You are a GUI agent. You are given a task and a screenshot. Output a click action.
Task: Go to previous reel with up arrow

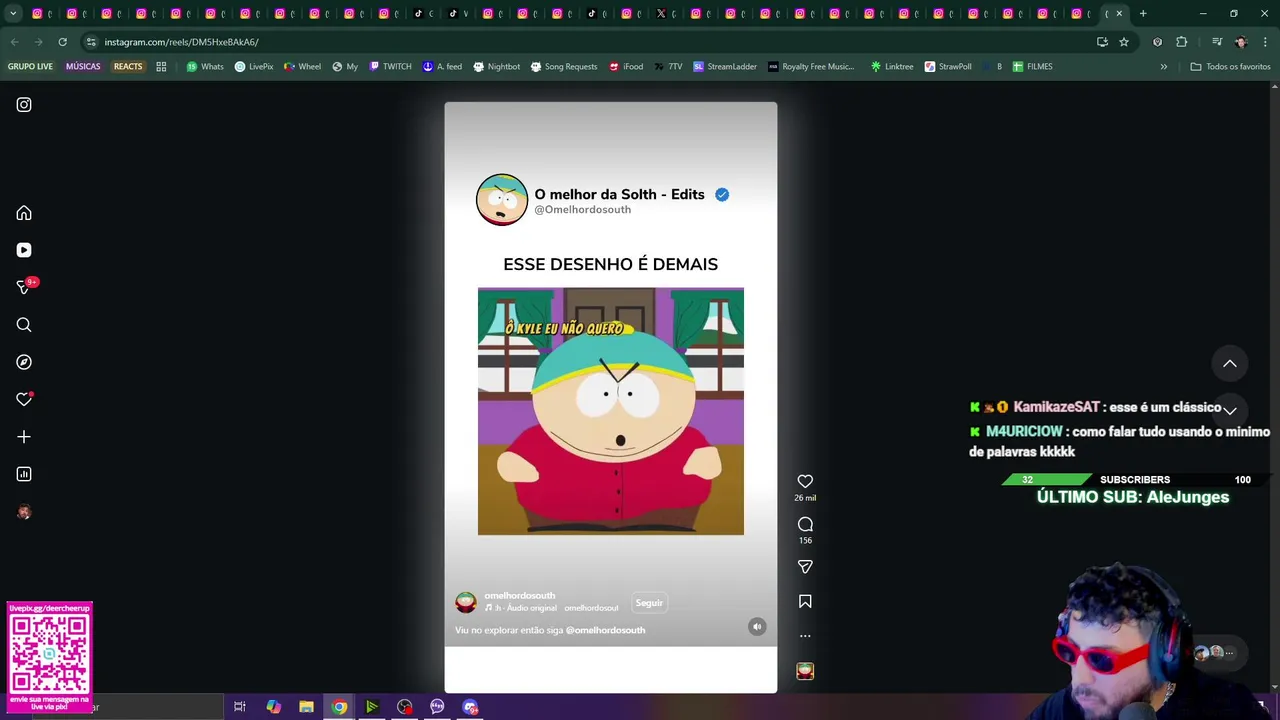click(x=1230, y=364)
